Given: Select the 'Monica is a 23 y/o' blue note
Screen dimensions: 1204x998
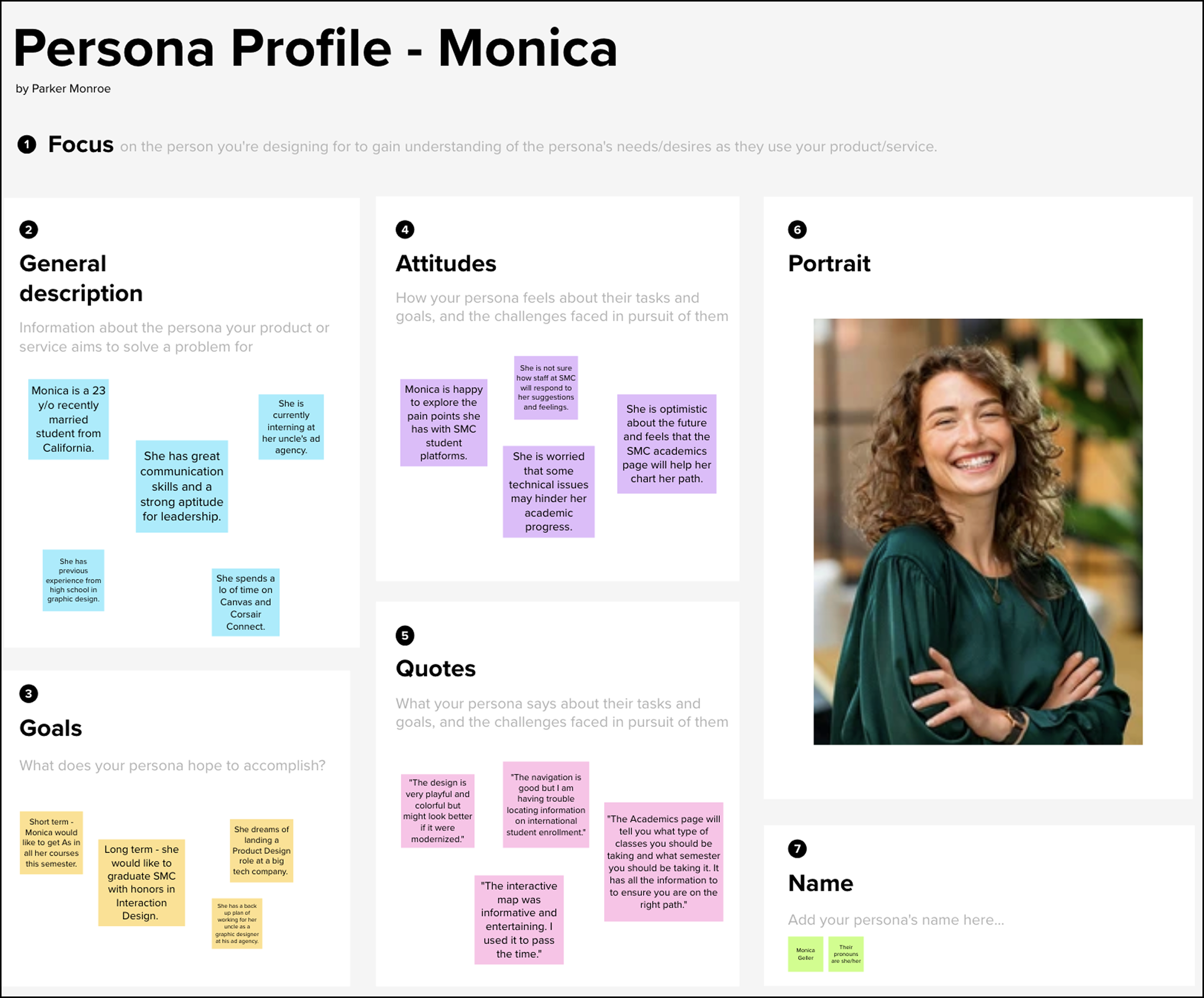Looking at the screenshot, I should coord(68,419).
